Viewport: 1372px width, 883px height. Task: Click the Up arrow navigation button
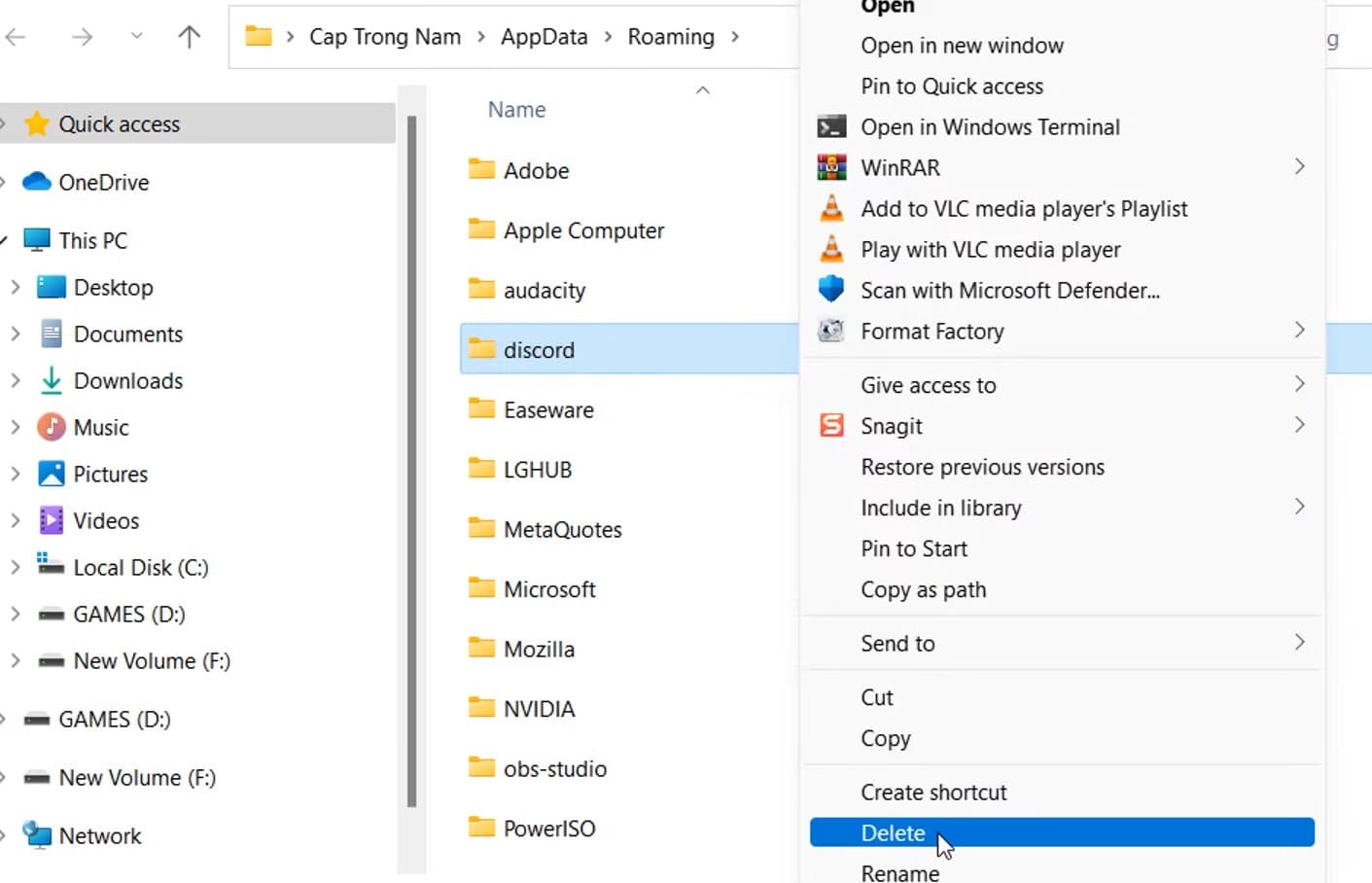click(x=189, y=37)
